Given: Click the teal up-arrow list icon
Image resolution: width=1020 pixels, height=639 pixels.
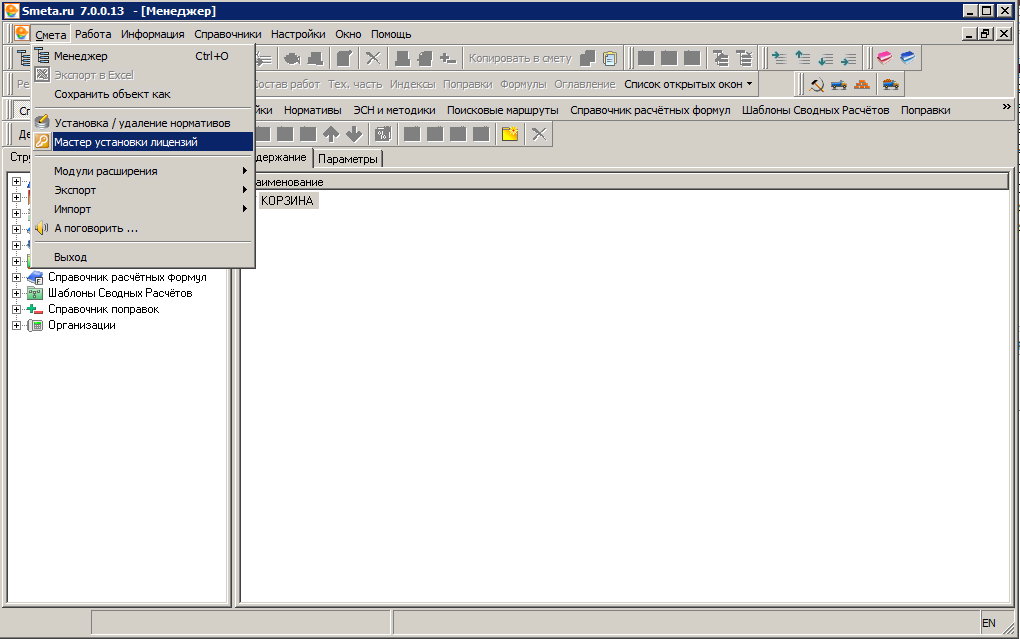Looking at the screenshot, I should tap(803, 58).
